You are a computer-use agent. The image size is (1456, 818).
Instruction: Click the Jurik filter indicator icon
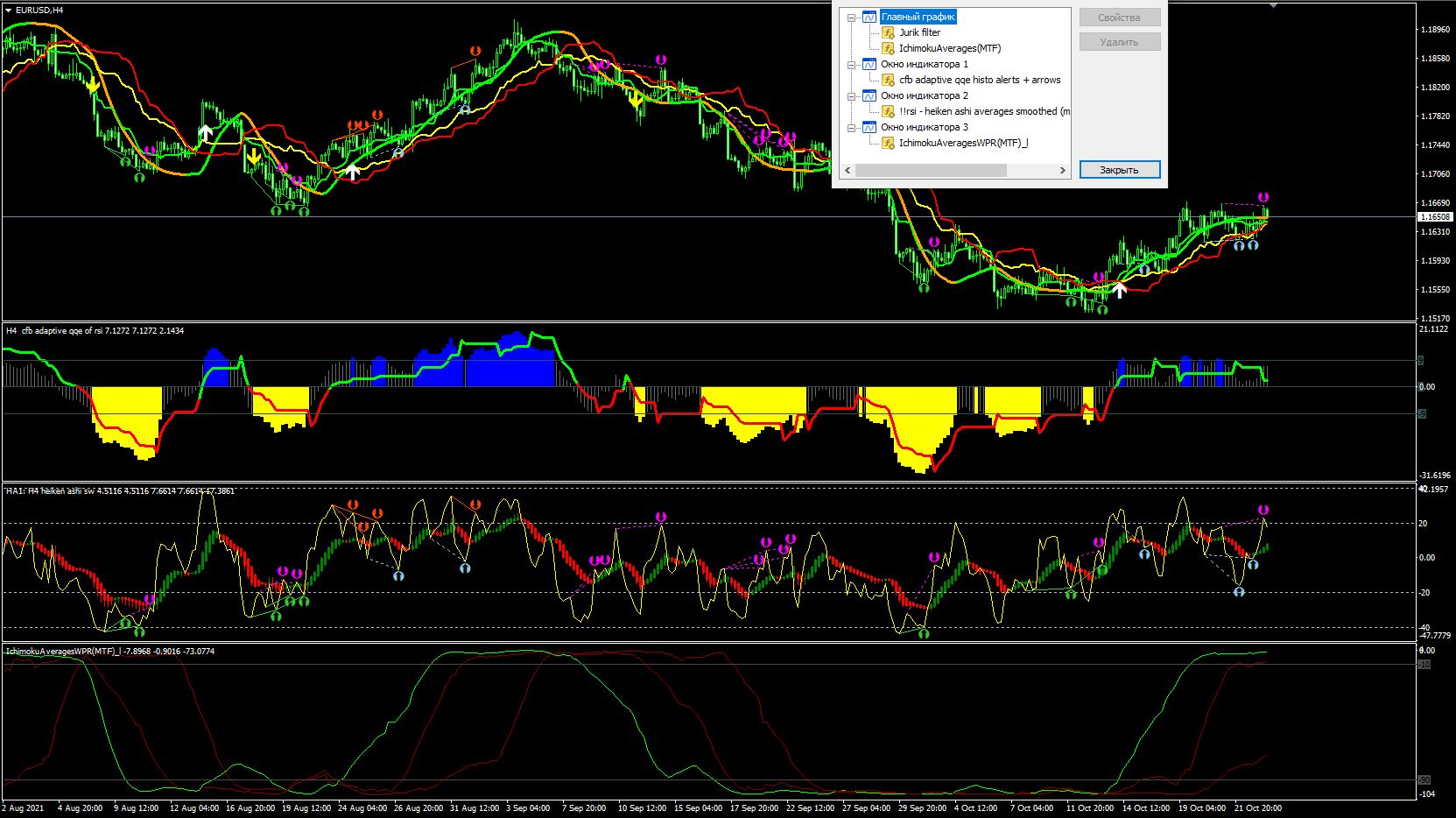(888, 32)
